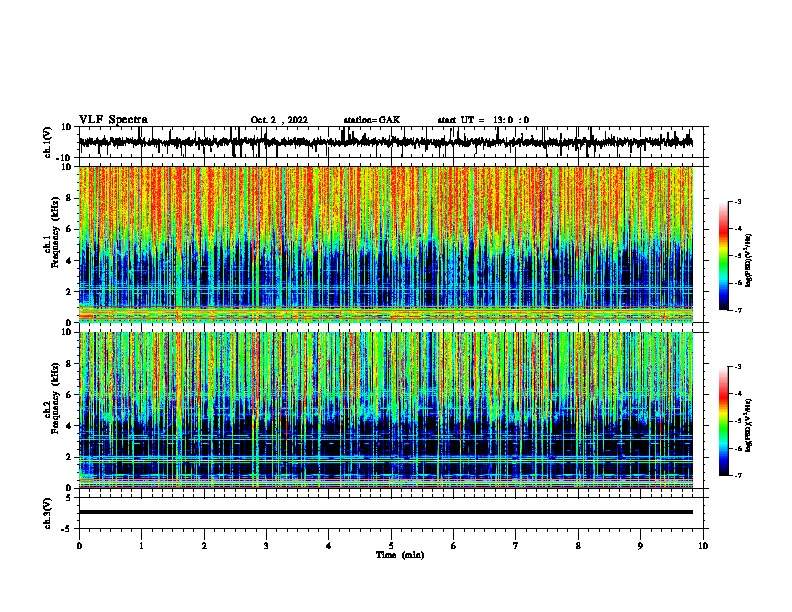792x612 pixels.
Task: Click the "-7" tick on the lower colorbar
Action: click(737, 475)
